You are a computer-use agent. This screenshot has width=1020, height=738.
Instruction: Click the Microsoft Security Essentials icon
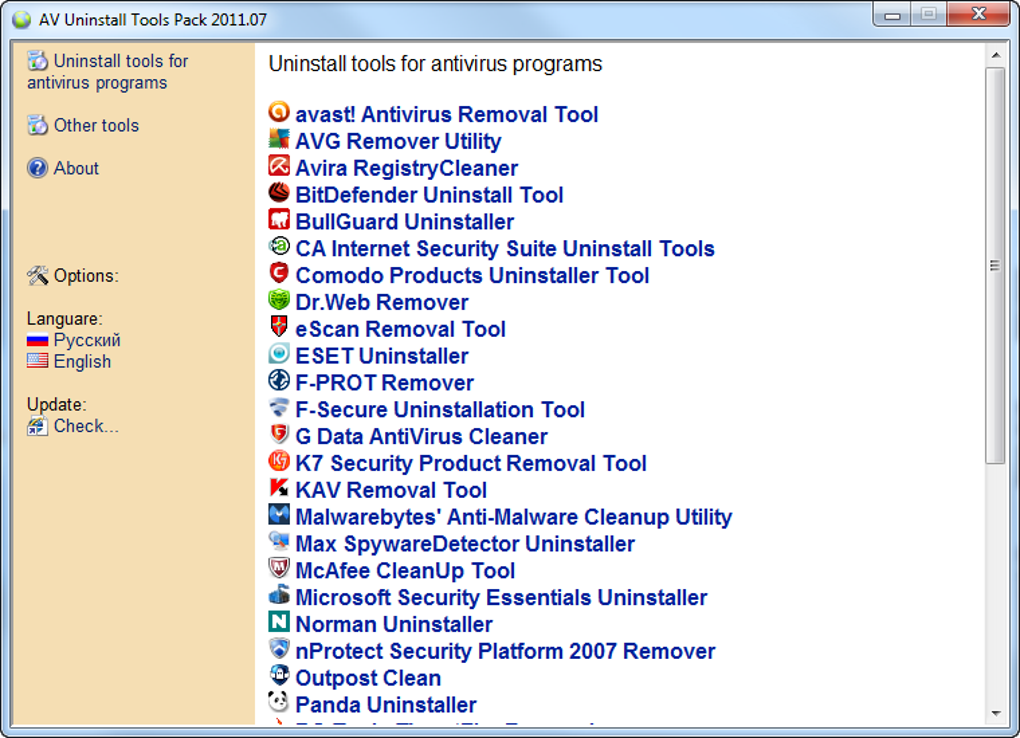pos(279,595)
